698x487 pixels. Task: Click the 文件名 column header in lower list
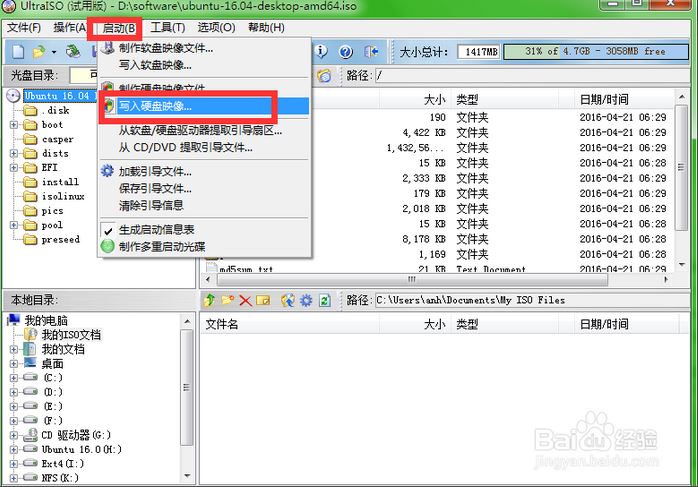click(290, 324)
